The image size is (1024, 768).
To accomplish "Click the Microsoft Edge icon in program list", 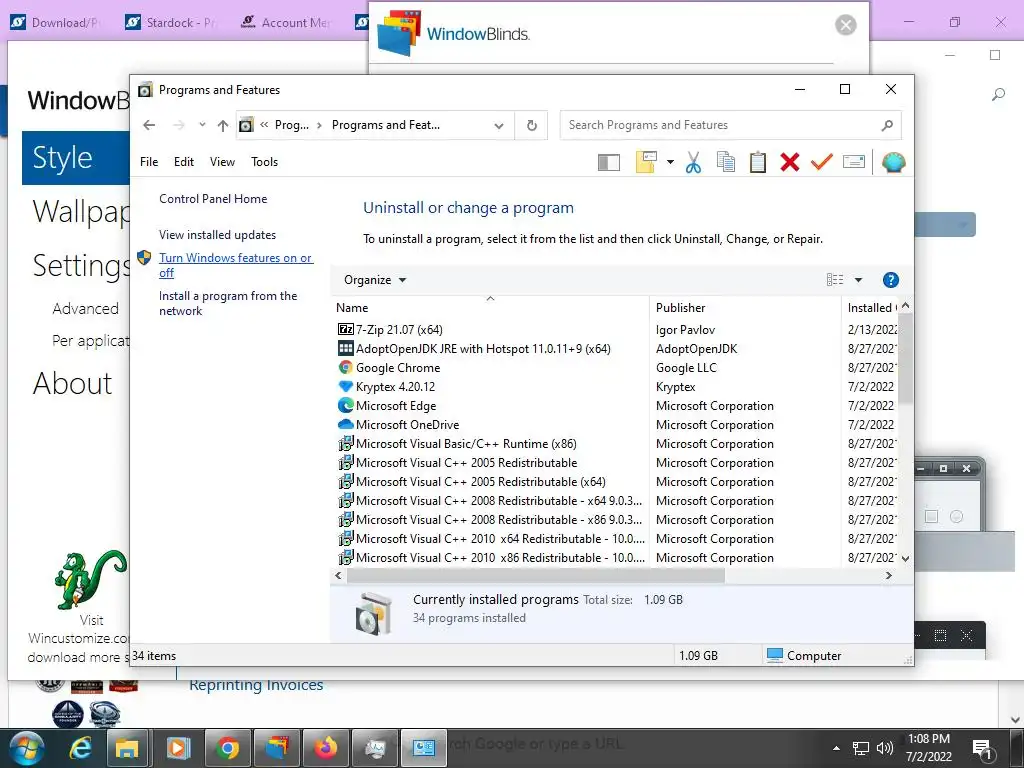I will (345, 405).
